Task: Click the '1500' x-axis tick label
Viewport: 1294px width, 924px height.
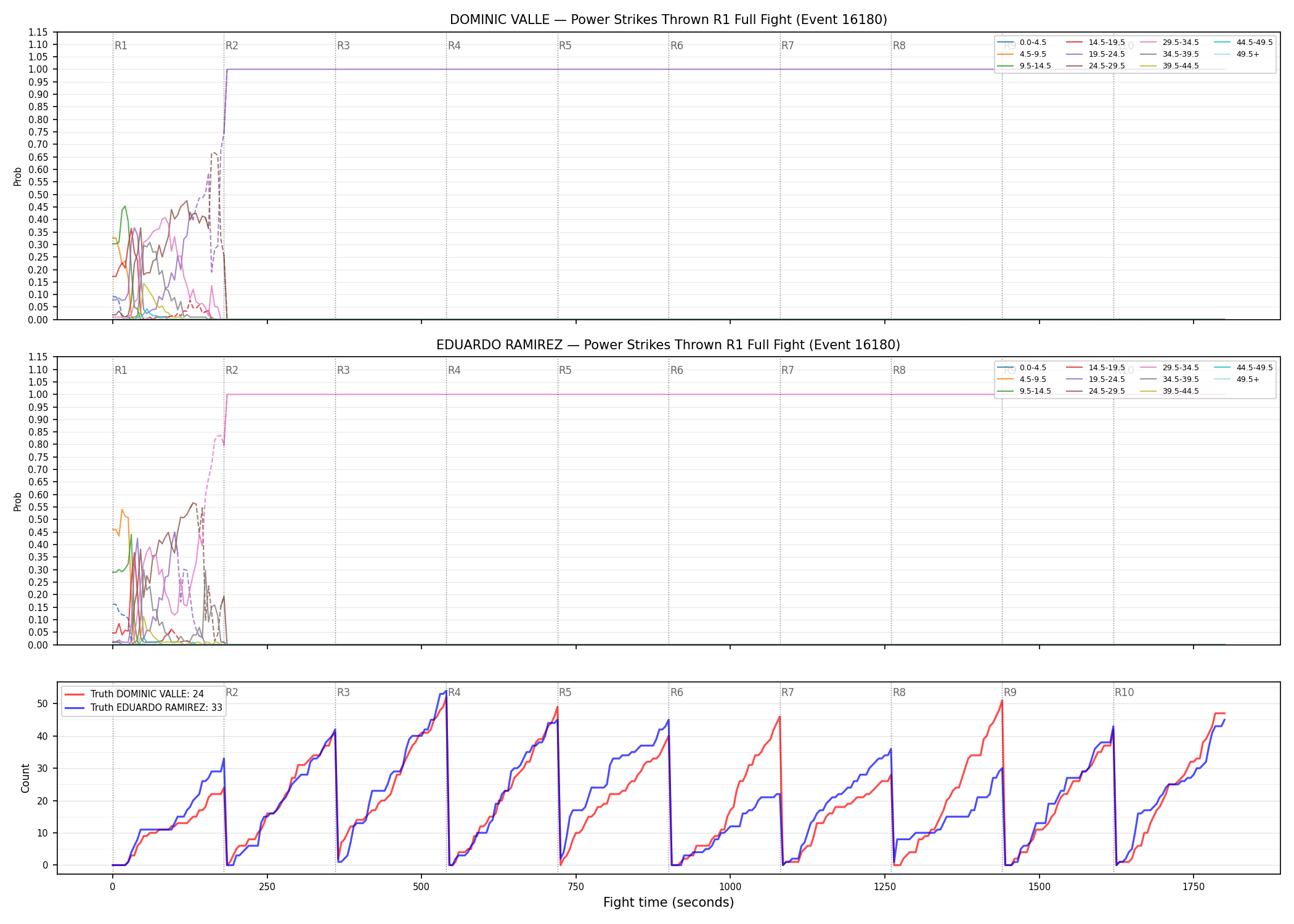Action: pos(1040,887)
